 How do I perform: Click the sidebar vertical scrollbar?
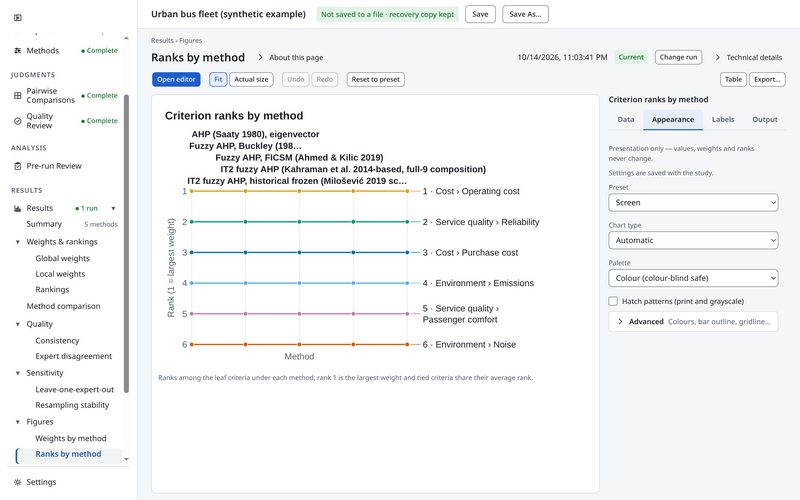tap(126, 244)
